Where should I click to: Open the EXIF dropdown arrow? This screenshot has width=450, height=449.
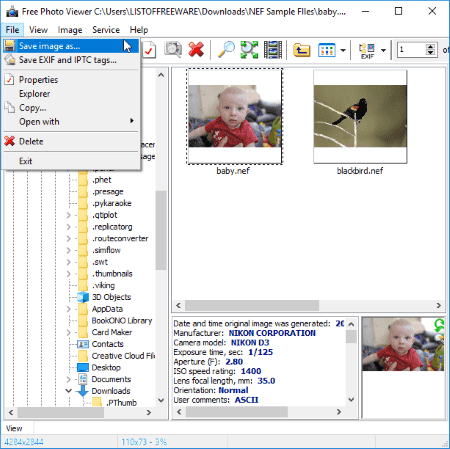tap(383, 50)
